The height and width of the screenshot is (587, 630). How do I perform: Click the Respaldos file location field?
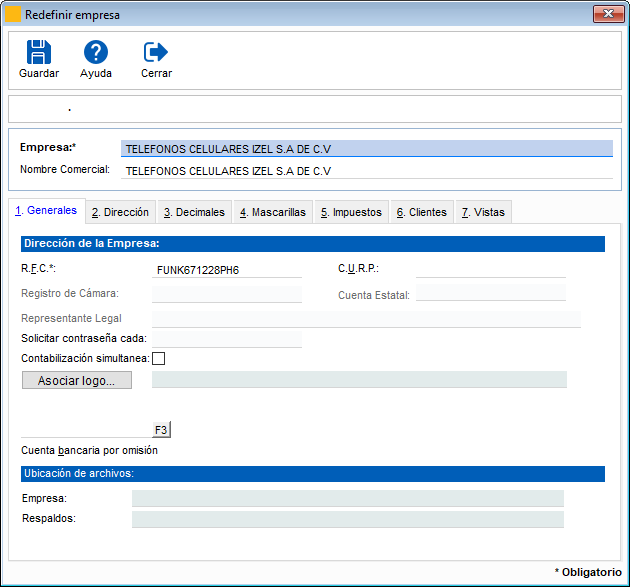point(348,519)
